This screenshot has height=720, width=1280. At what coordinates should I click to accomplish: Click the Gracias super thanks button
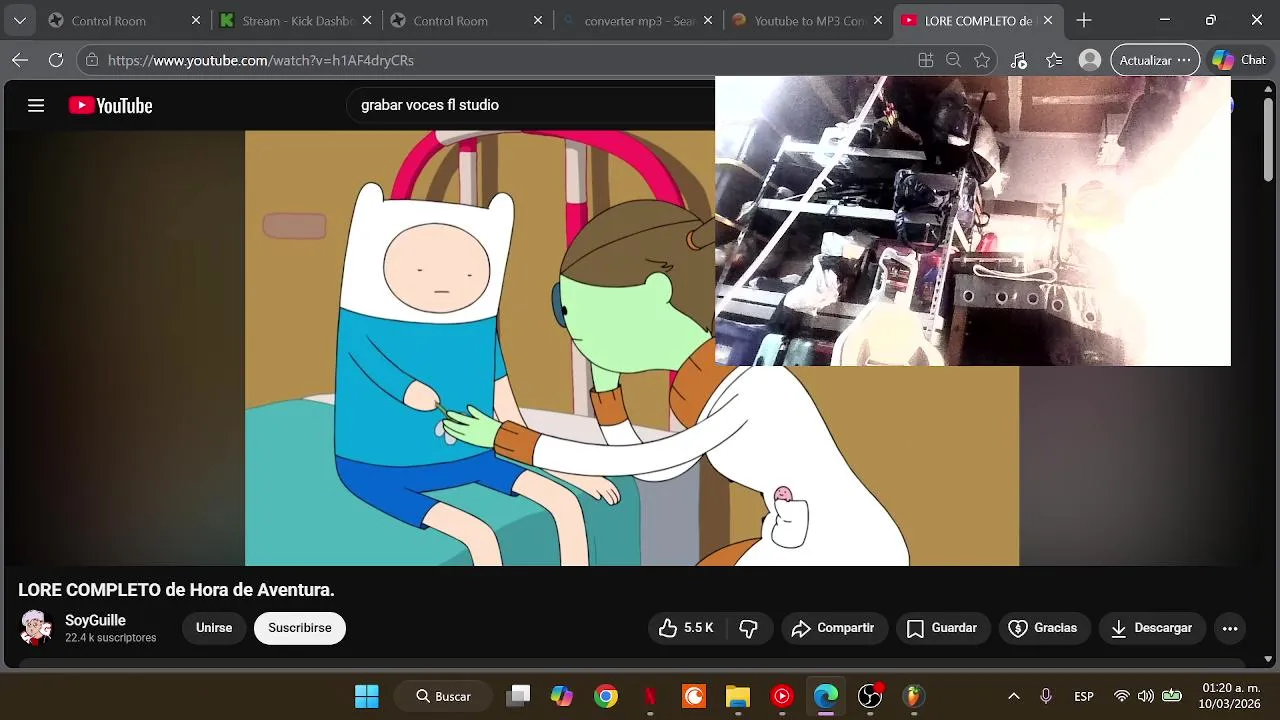(x=1044, y=628)
